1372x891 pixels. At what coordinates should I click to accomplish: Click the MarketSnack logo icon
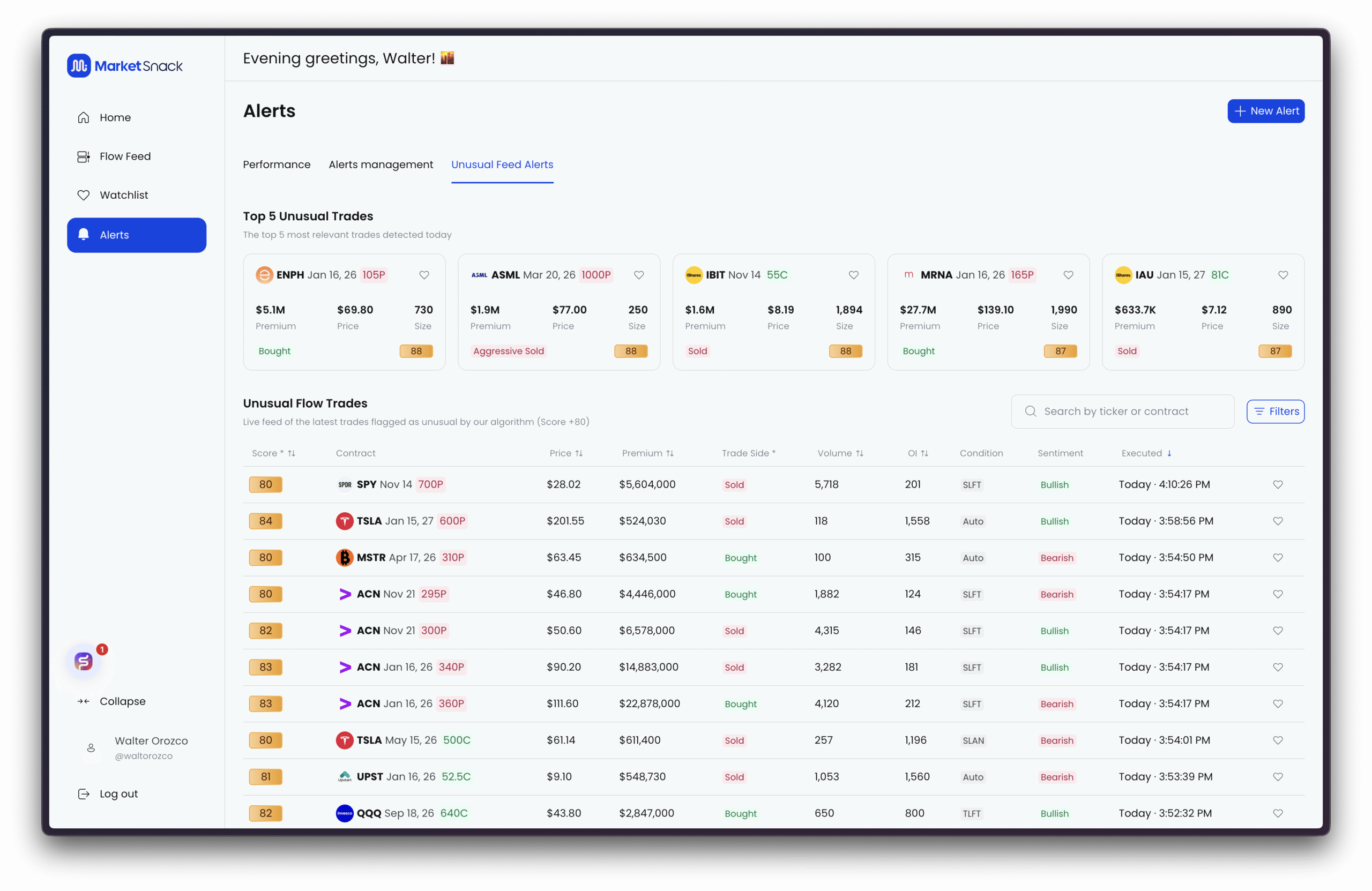(x=79, y=66)
